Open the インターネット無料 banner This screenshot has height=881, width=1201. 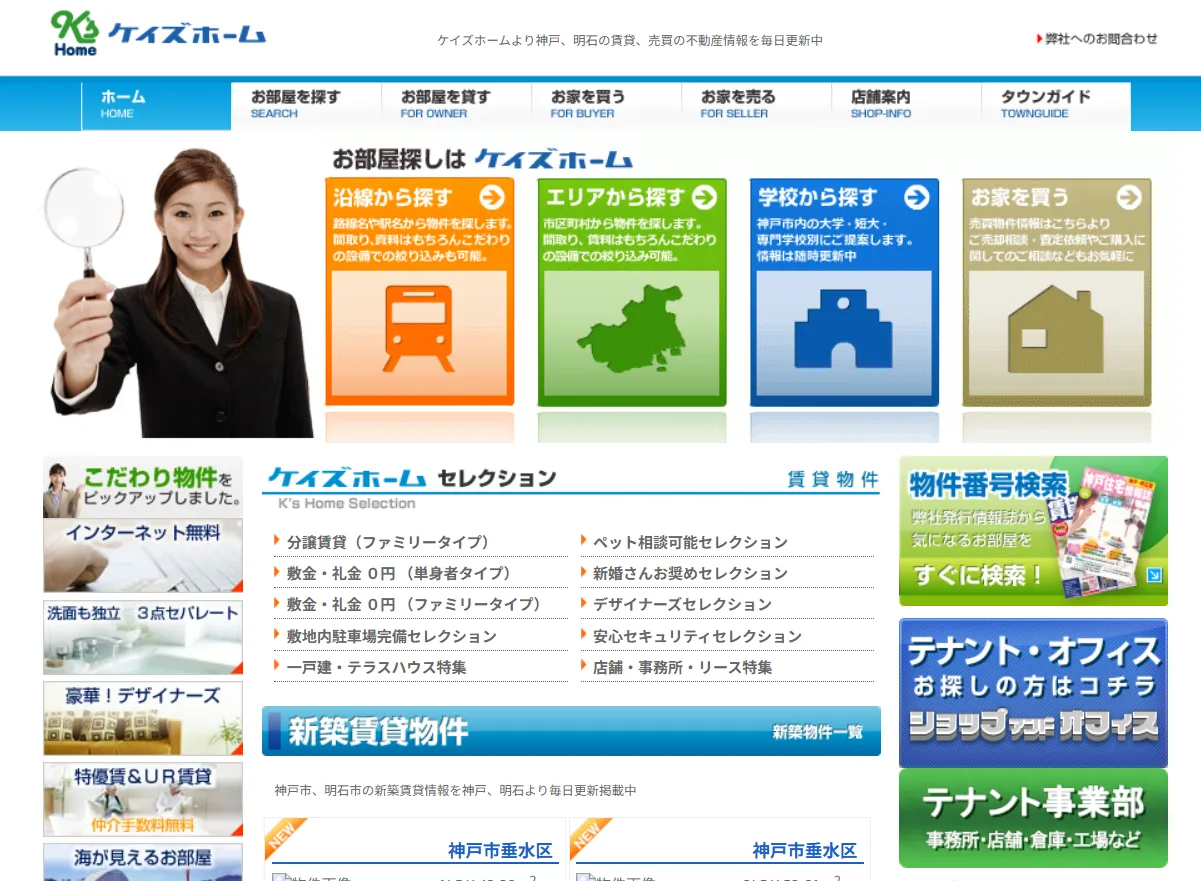tap(143, 555)
